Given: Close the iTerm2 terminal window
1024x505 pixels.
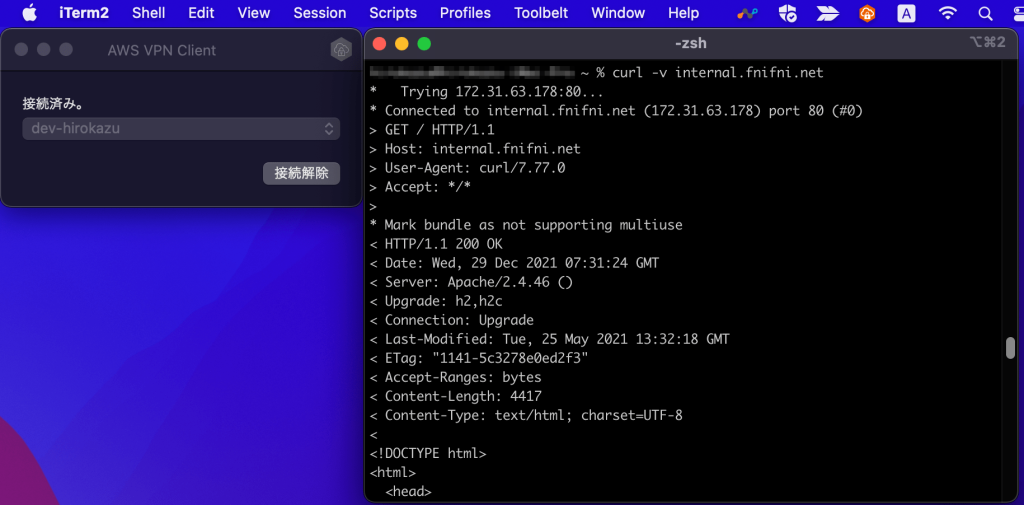Looking at the screenshot, I should coord(379,44).
